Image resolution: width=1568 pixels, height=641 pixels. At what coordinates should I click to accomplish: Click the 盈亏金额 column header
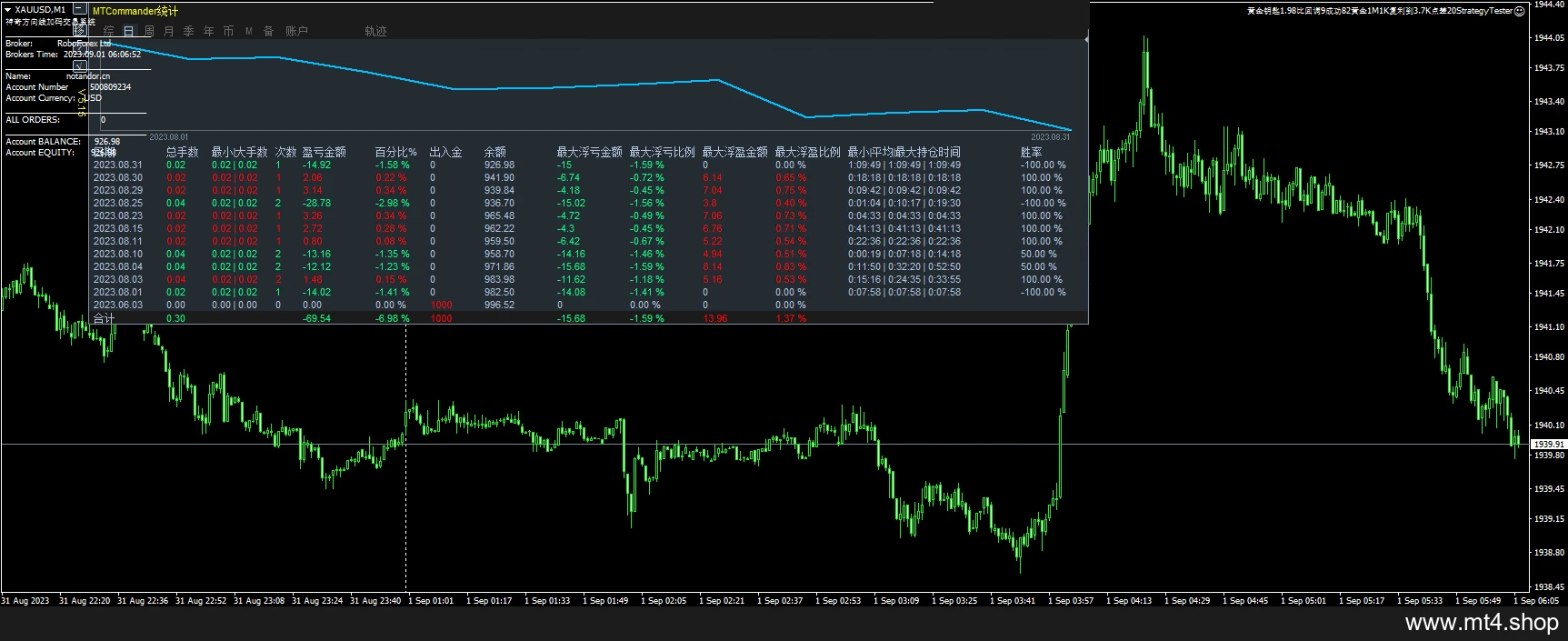pos(325,152)
